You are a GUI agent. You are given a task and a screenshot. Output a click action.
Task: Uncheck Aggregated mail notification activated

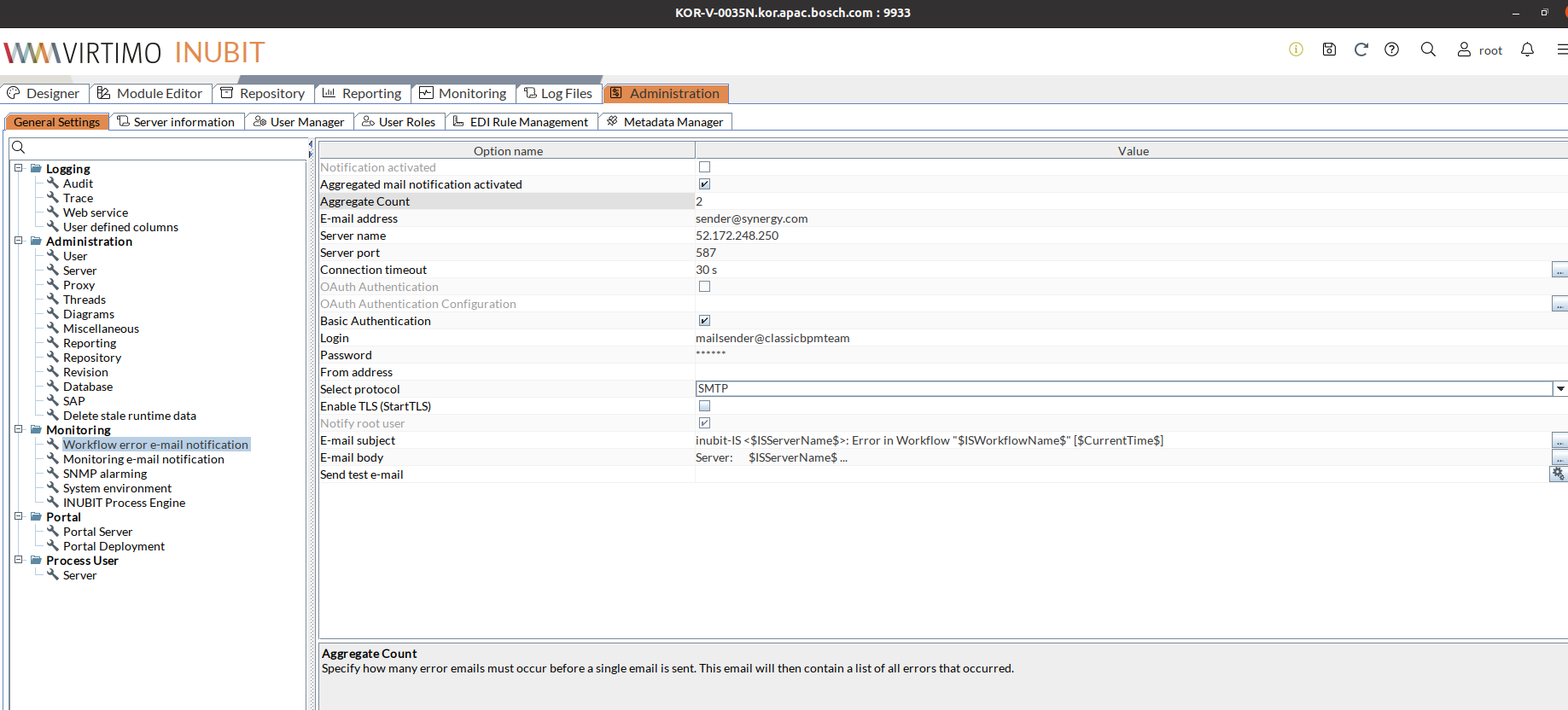tap(704, 184)
